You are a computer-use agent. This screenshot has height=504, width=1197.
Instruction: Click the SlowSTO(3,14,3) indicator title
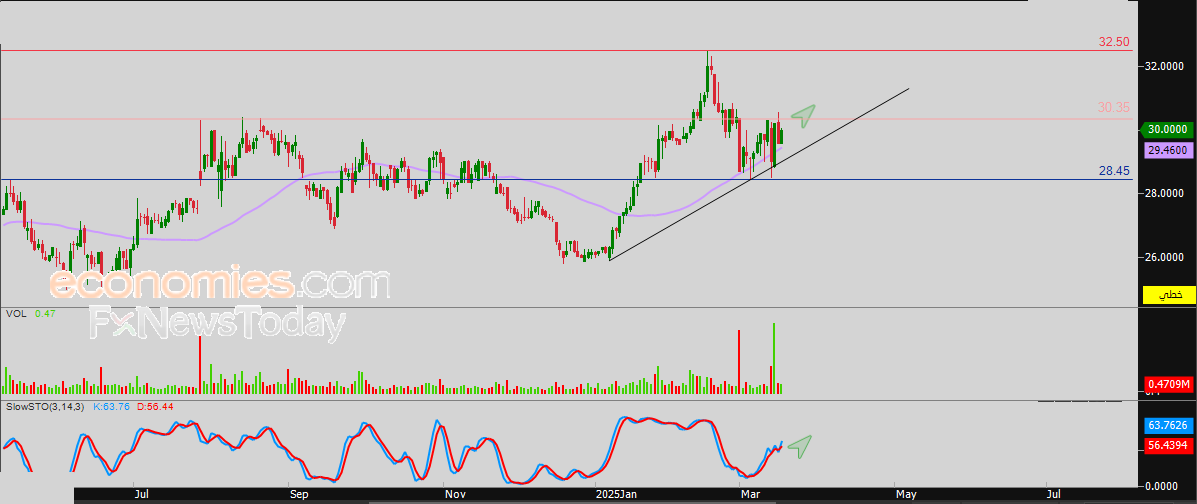coord(45,407)
